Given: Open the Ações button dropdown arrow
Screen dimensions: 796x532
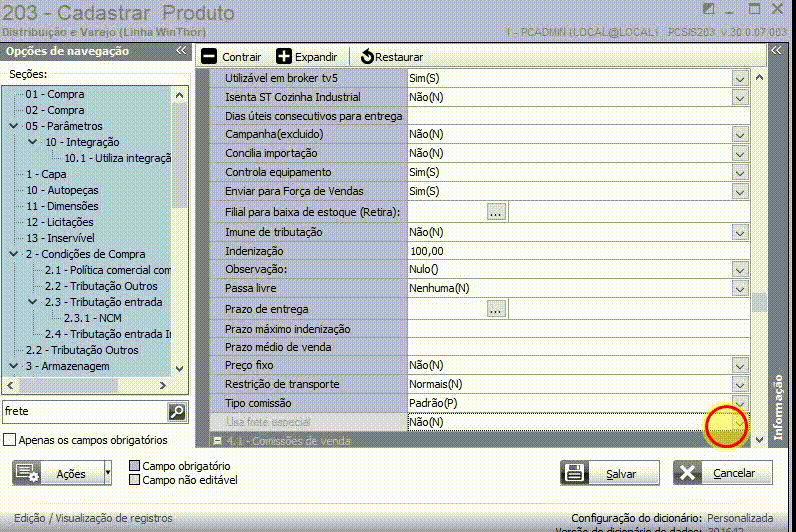Looking at the screenshot, I should click(108, 473).
